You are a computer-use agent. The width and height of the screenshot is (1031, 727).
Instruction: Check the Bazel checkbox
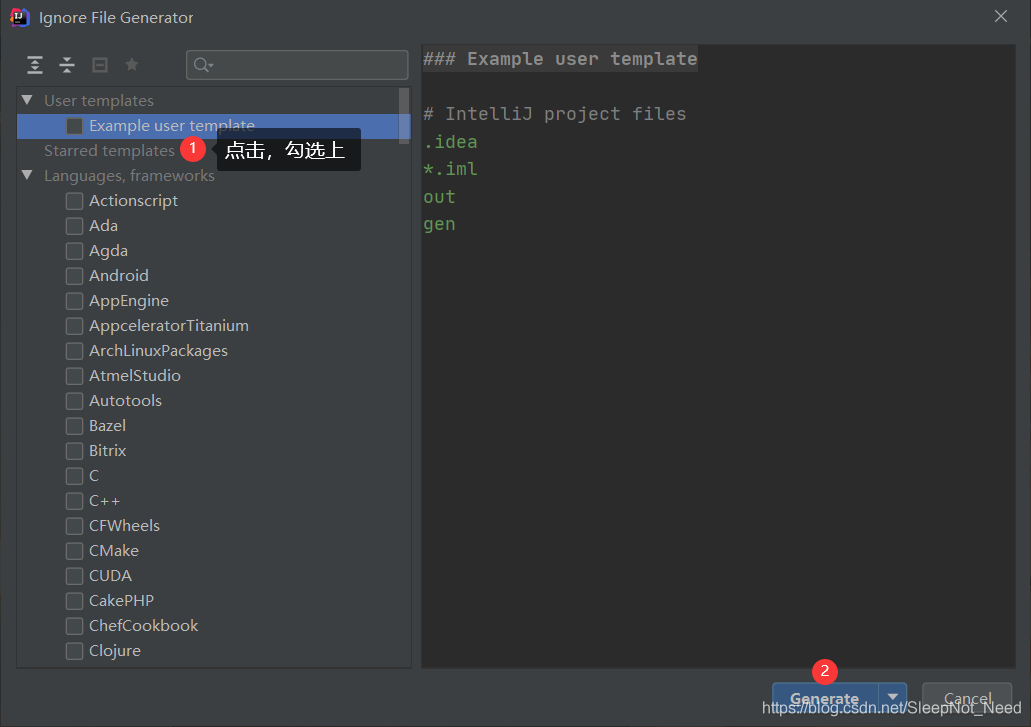[74, 425]
